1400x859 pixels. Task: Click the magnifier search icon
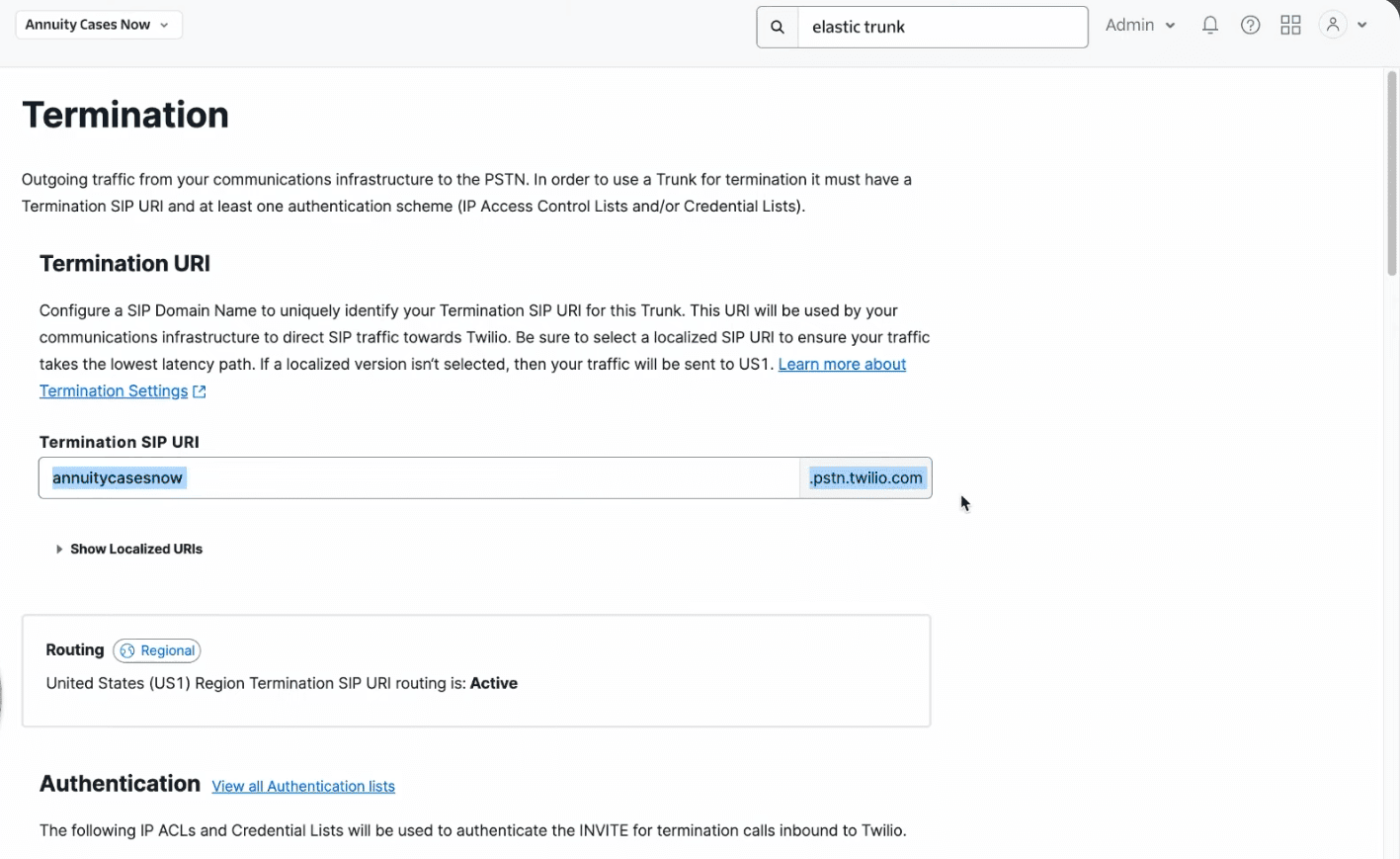click(x=778, y=28)
